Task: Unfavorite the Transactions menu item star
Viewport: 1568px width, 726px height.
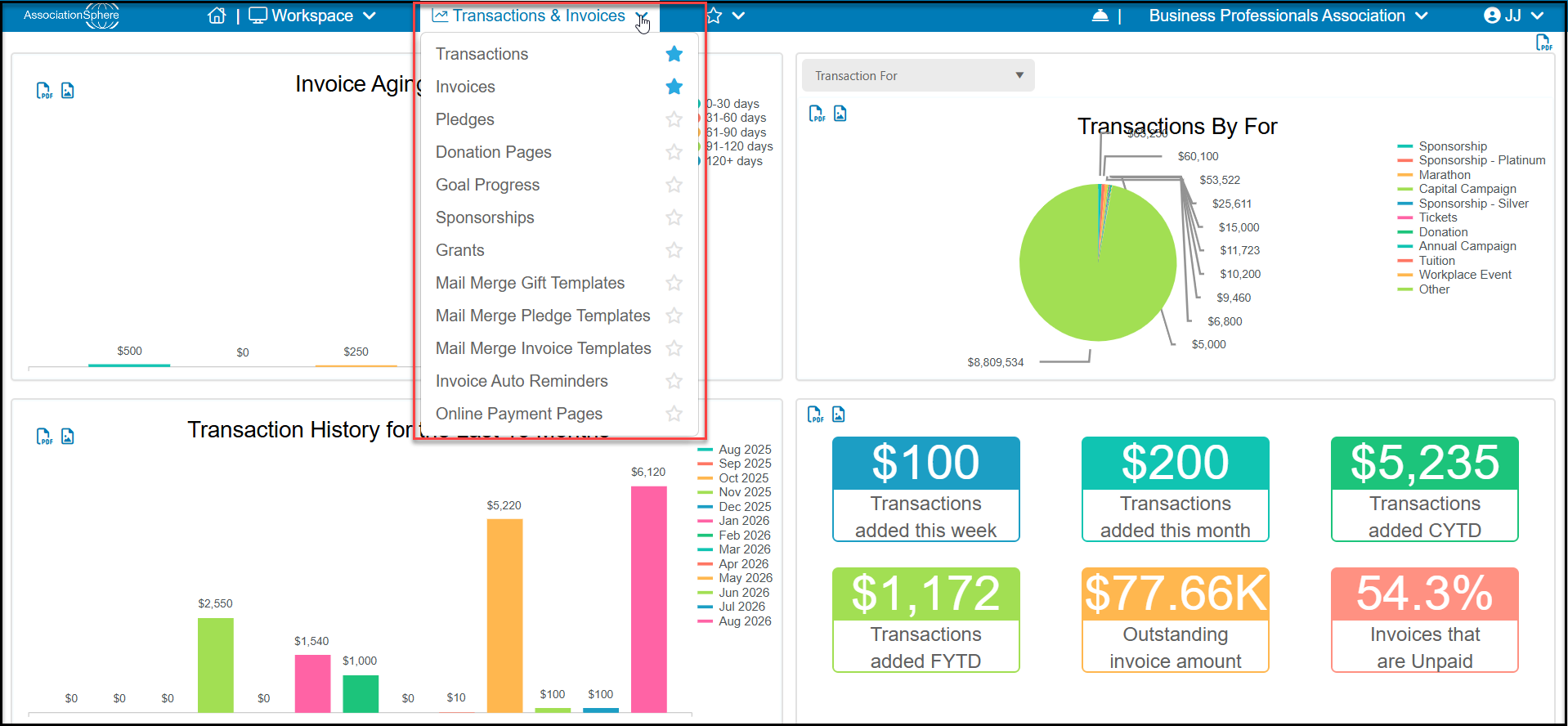Action: tap(674, 54)
